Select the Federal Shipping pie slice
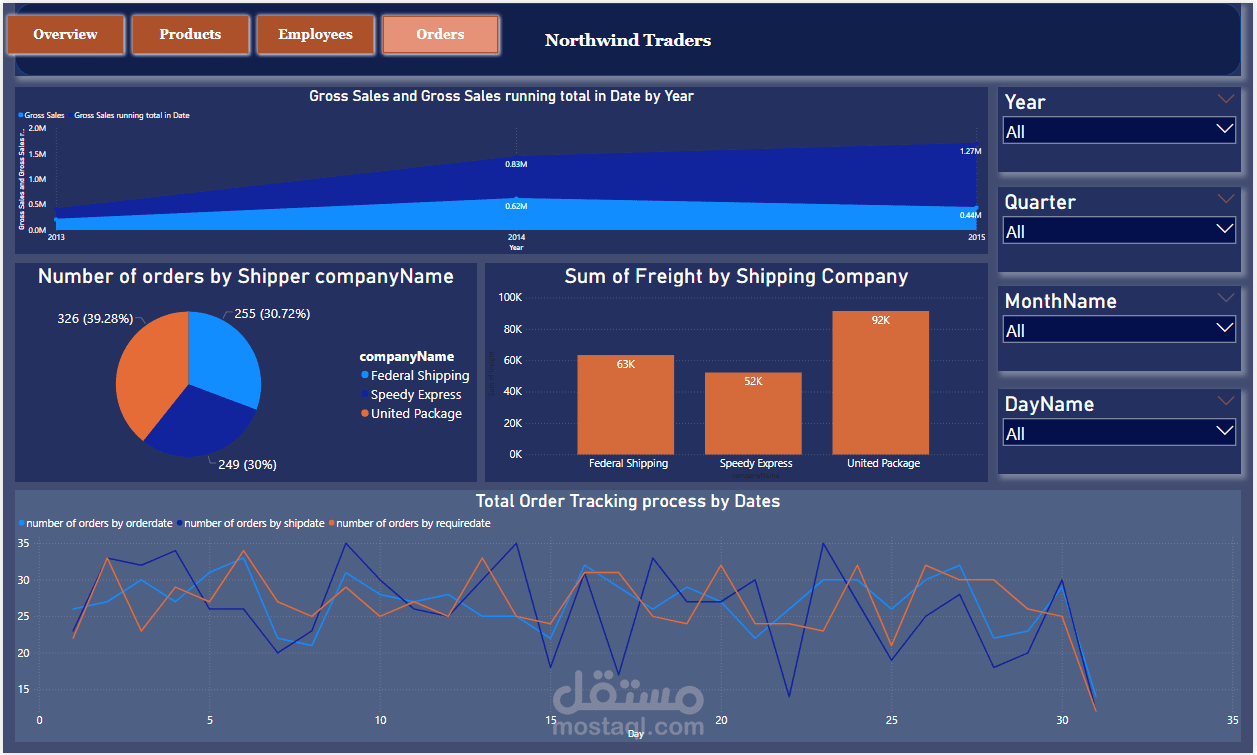The image size is (1257, 755). click(225, 360)
